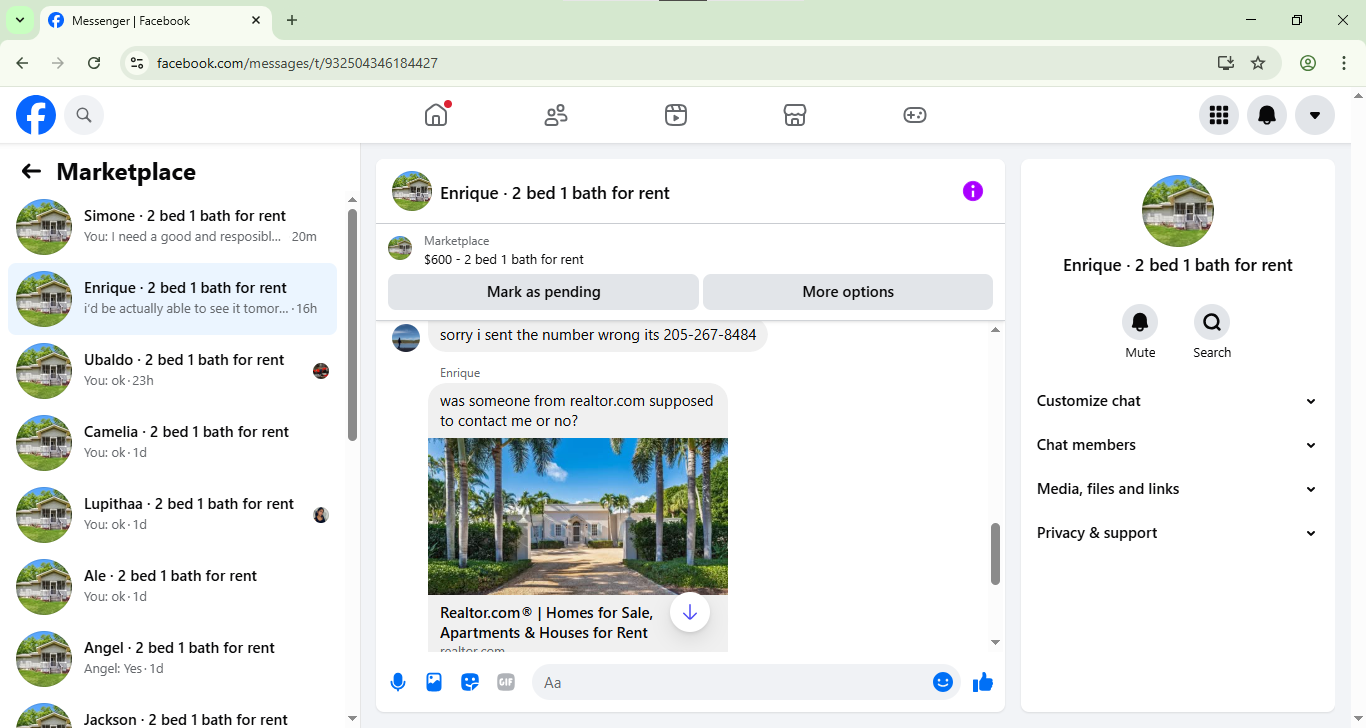
Task: Open Ubaldo conversation
Action: point(172,371)
